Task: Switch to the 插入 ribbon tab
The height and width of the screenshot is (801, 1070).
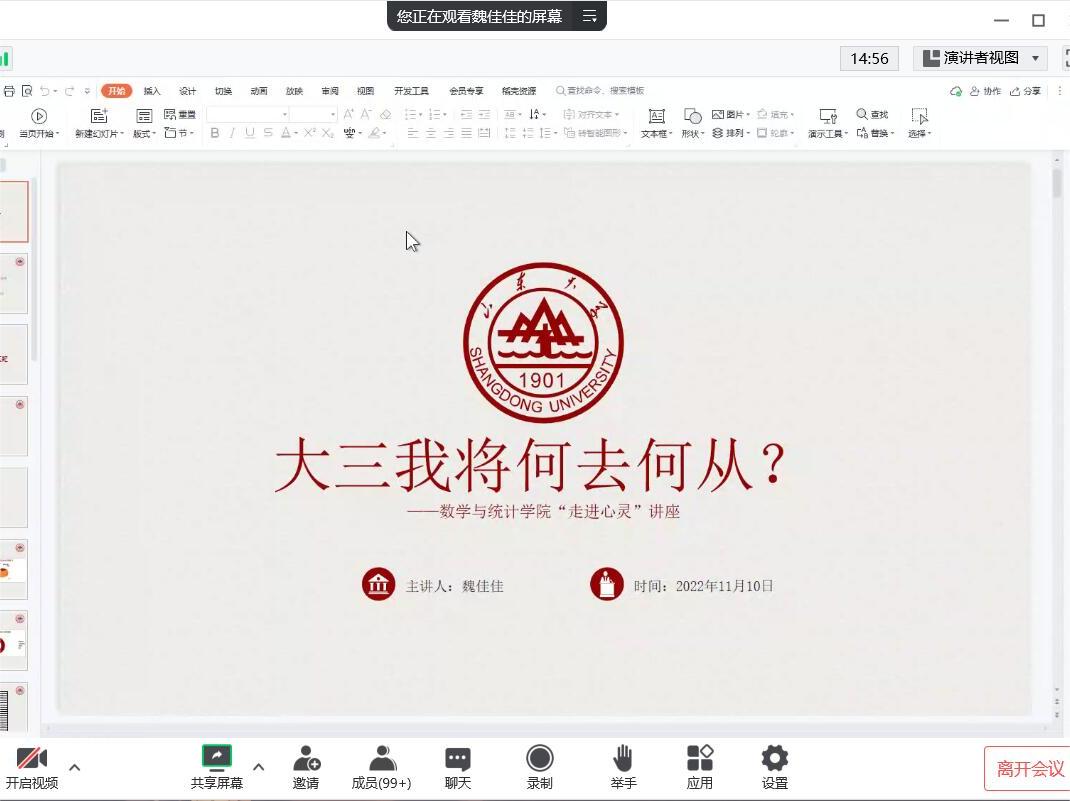Action: [152, 91]
